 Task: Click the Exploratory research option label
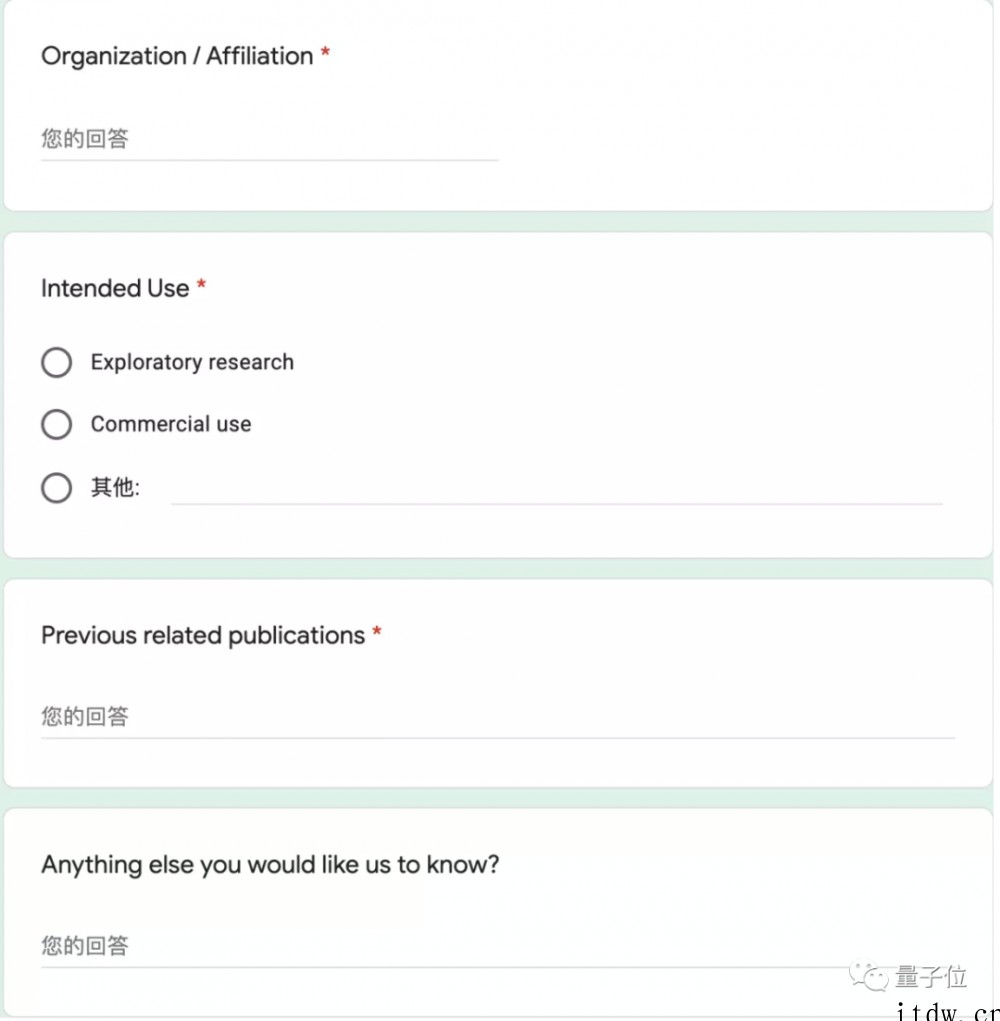tap(192, 362)
